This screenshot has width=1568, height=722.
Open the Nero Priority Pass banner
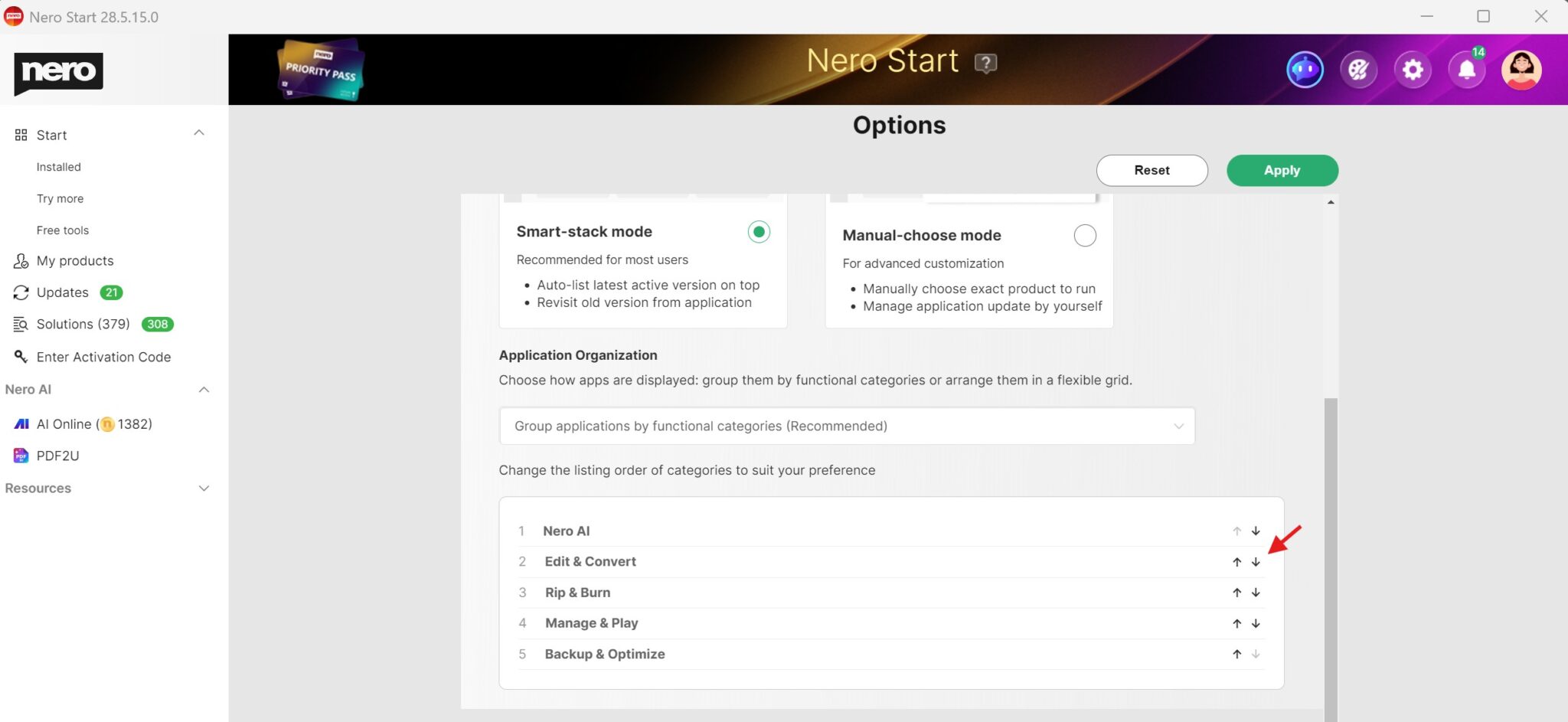click(x=320, y=69)
